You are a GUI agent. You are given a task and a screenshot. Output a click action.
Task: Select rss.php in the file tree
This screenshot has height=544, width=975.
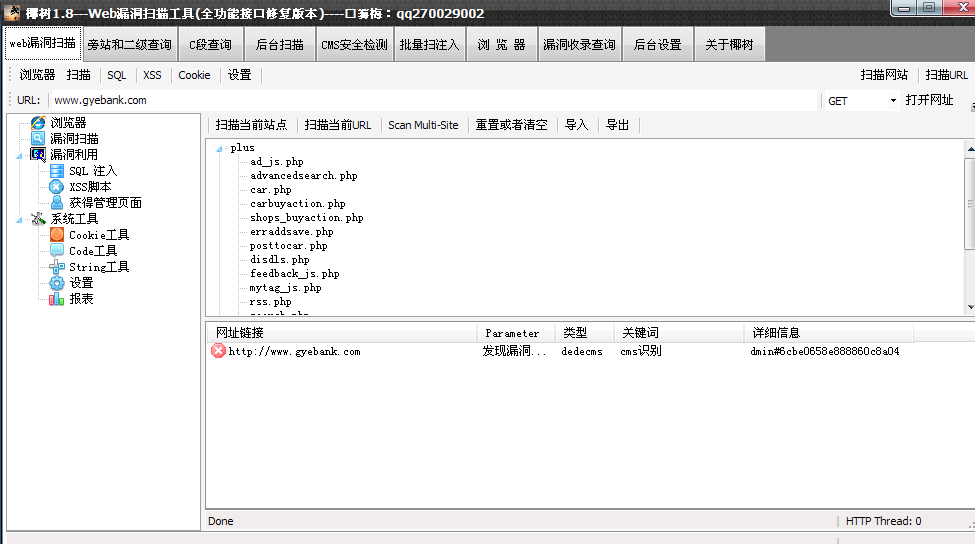270,302
